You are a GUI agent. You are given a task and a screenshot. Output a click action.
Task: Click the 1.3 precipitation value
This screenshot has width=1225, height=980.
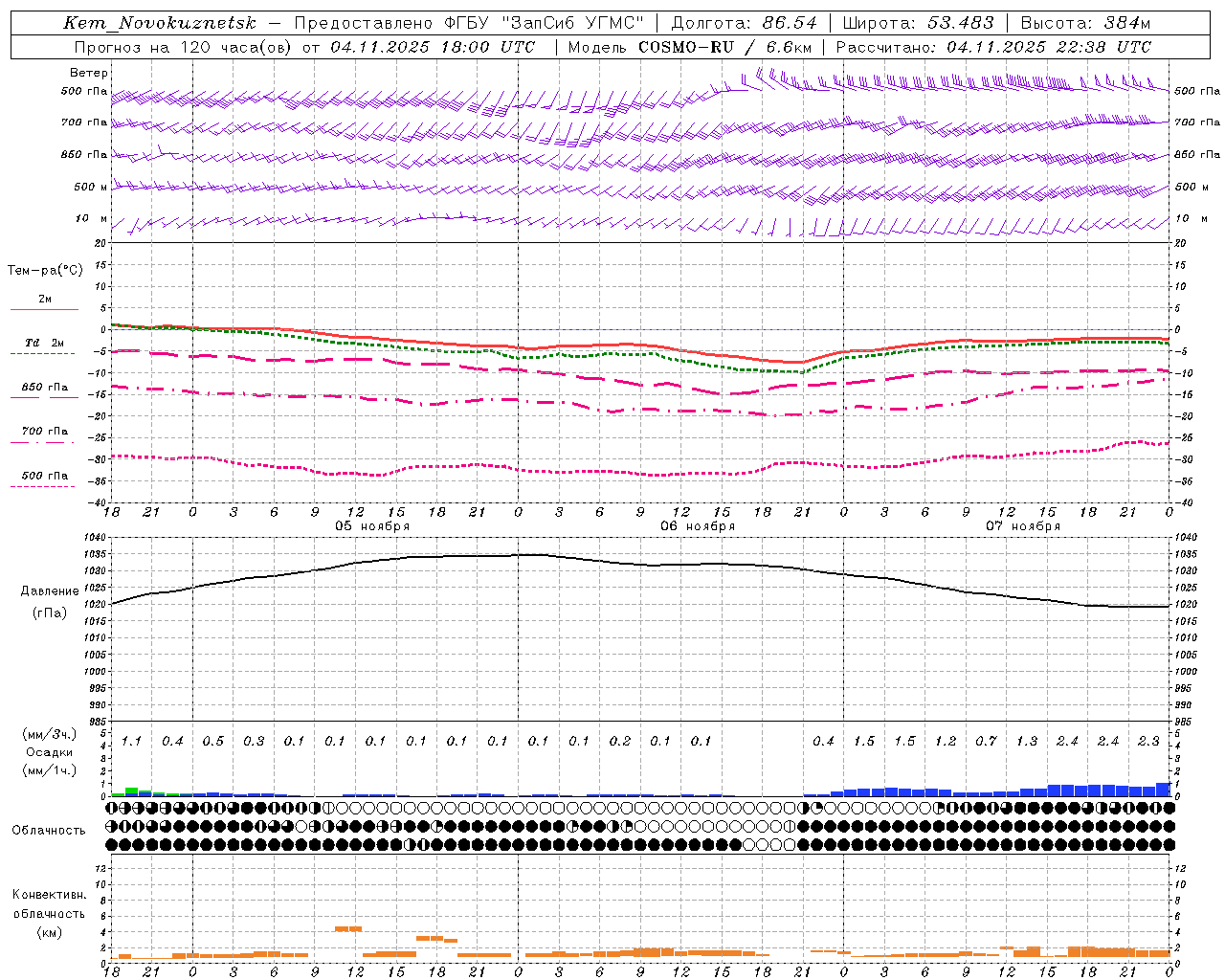[x=1027, y=742]
